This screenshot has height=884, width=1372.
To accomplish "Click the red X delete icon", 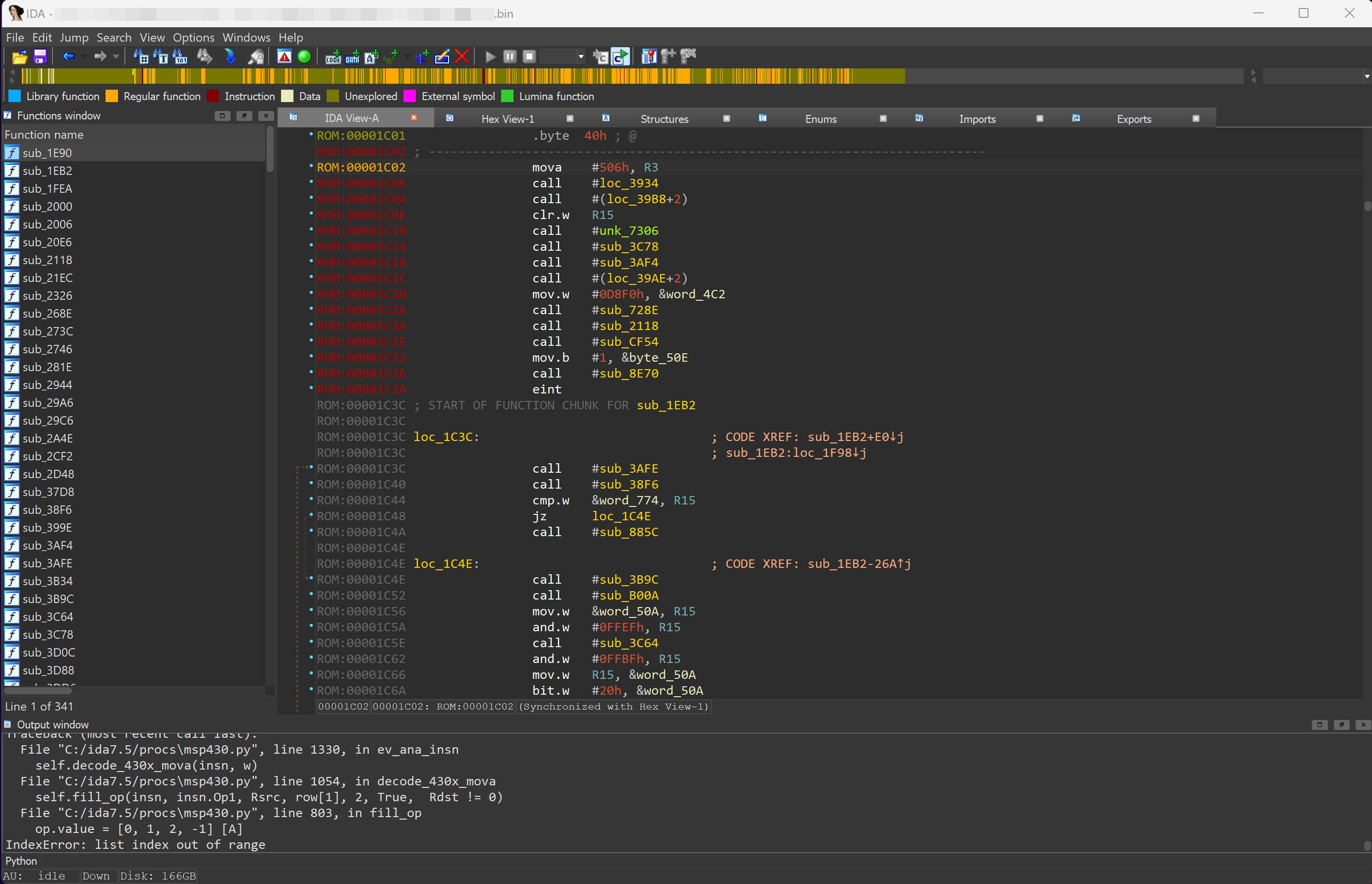I will [x=462, y=56].
